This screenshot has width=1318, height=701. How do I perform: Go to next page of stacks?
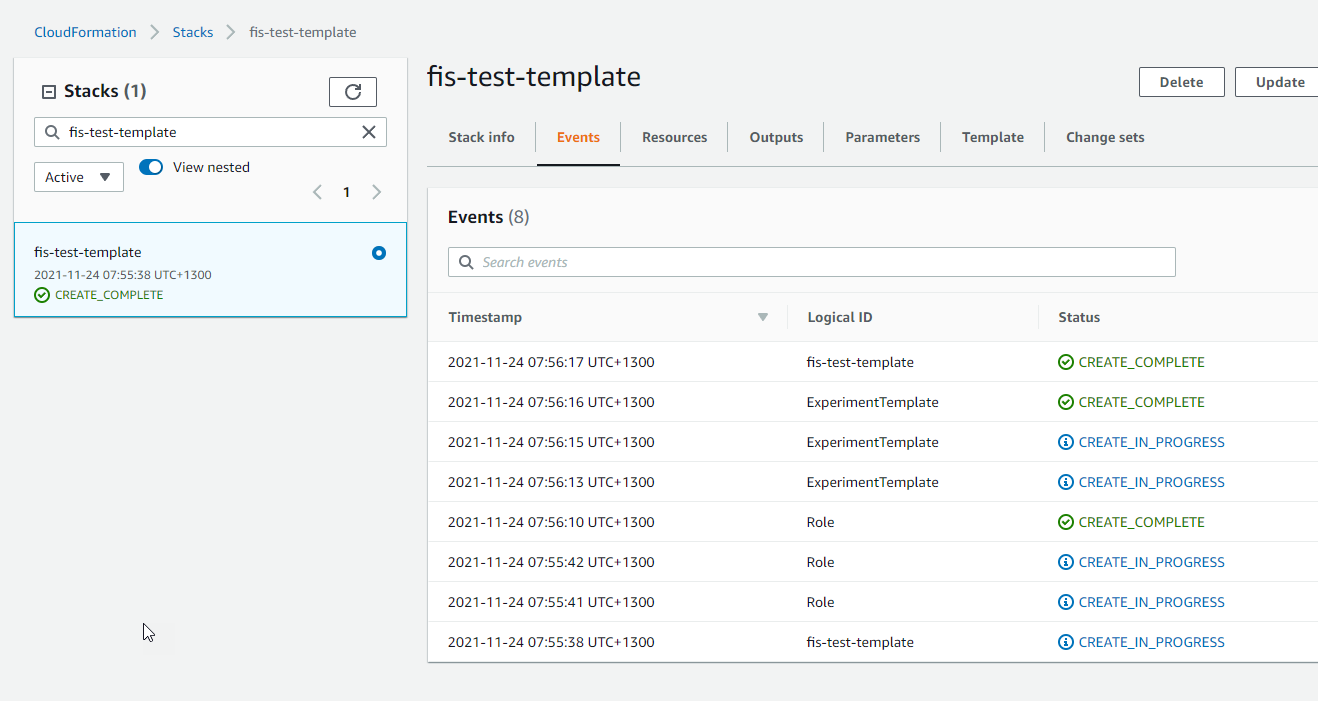pyautogui.click(x=377, y=192)
